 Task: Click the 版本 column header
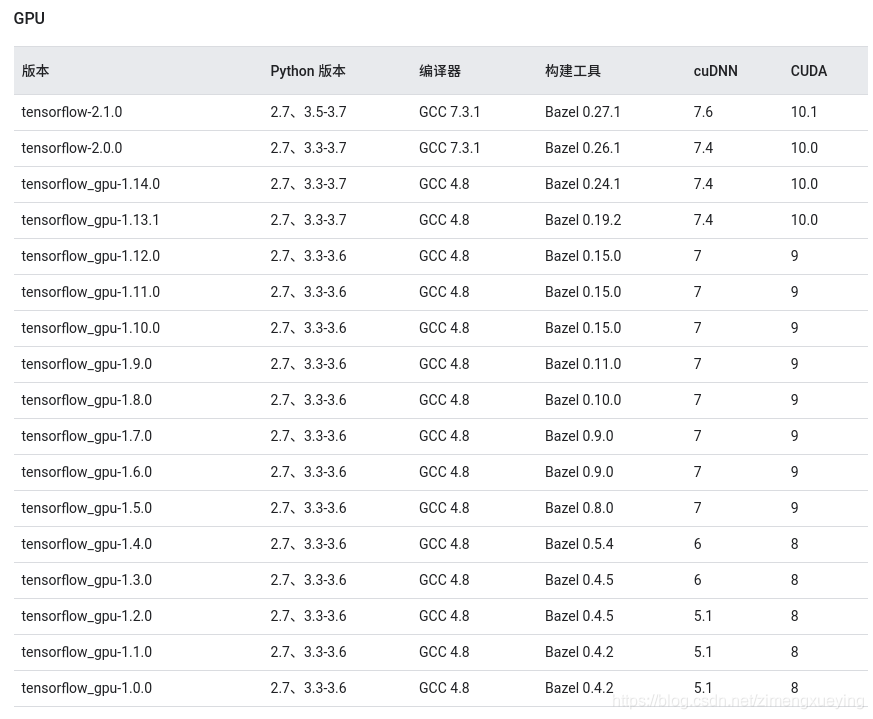coord(35,71)
